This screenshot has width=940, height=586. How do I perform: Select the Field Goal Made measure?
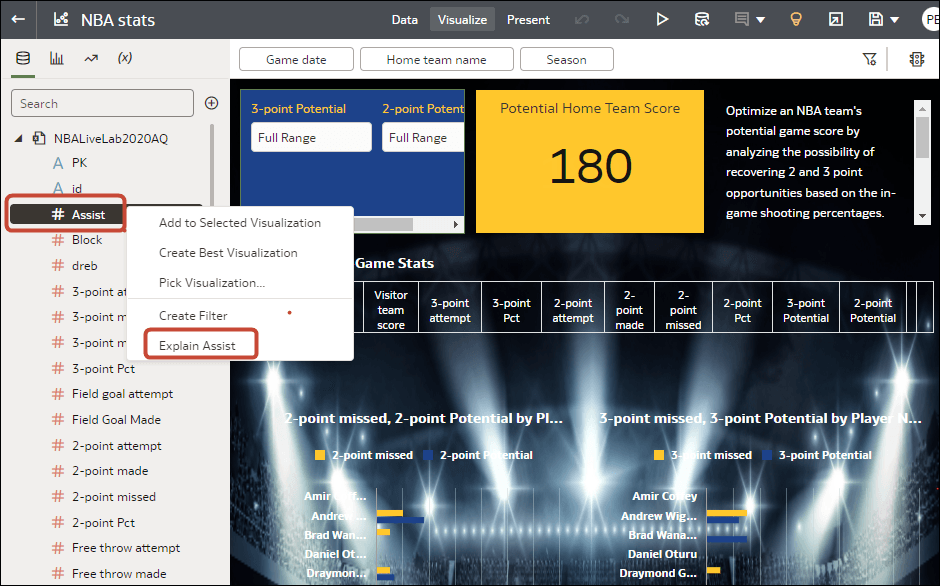[116, 420]
